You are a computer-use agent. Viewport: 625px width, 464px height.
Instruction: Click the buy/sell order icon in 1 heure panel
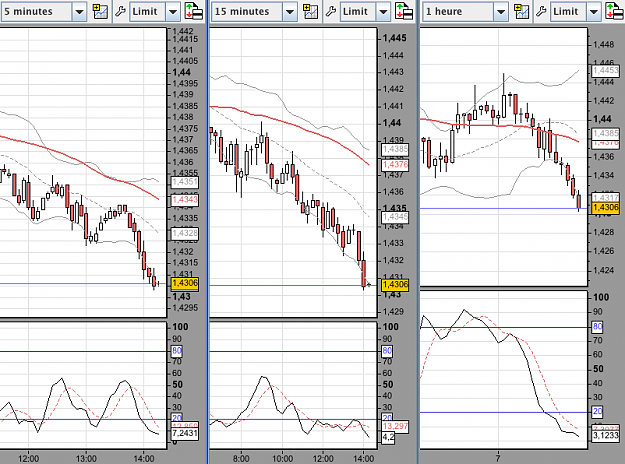click(615, 12)
